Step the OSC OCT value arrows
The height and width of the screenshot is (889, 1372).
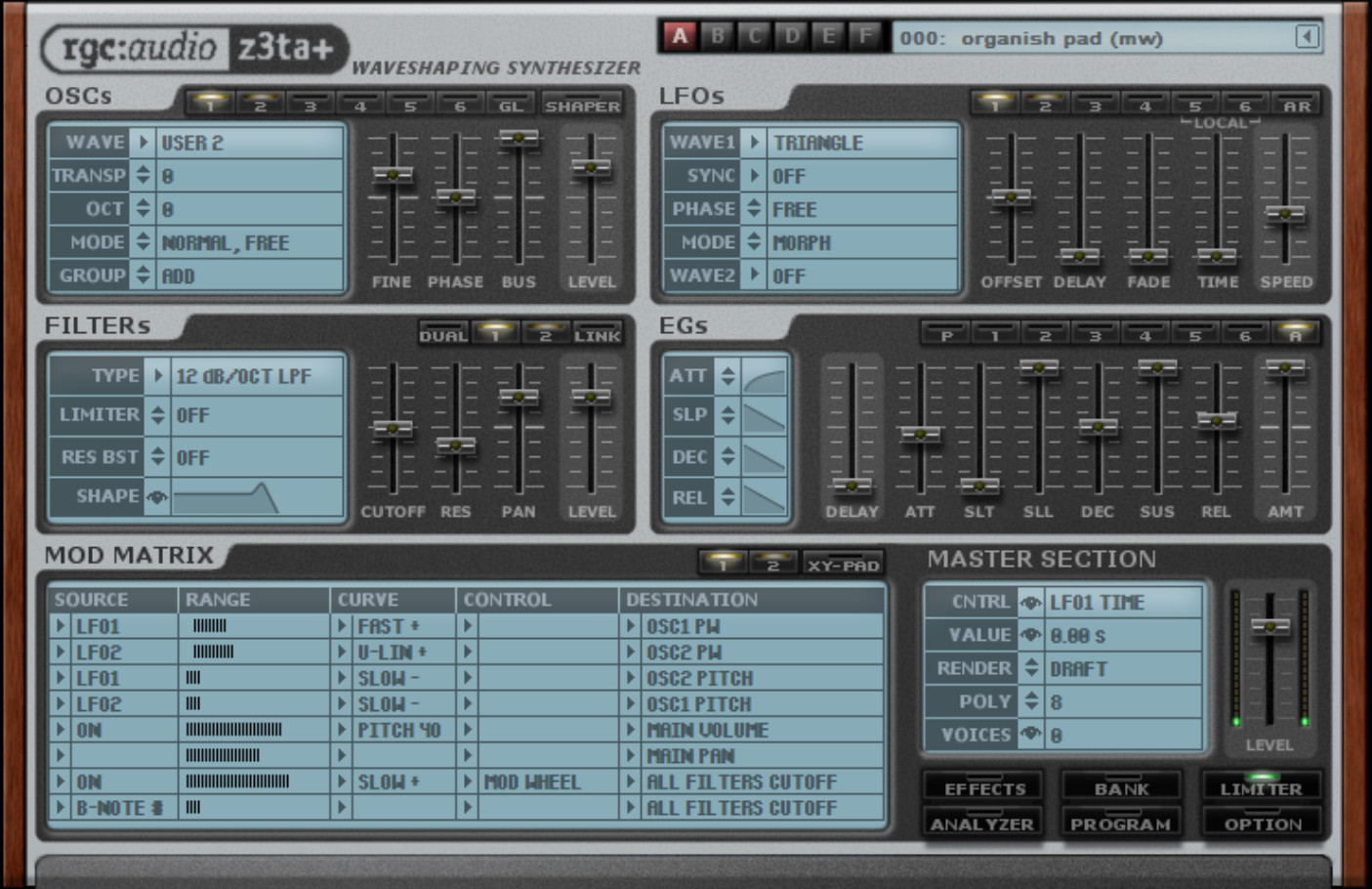tap(144, 209)
